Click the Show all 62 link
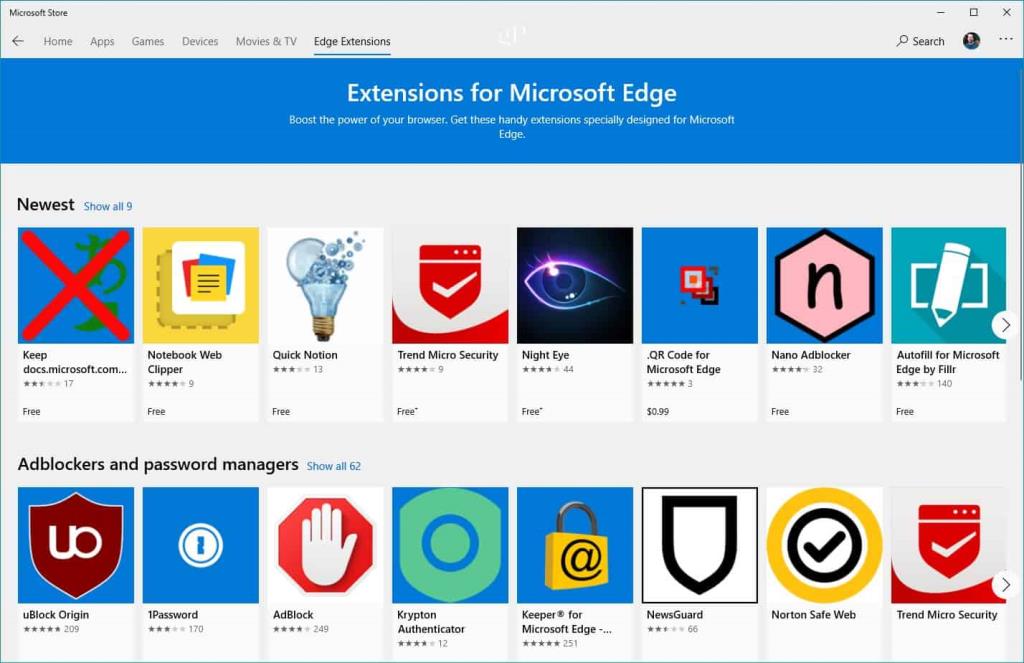This screenshot has height=663, width=1024. click(333, 466)
